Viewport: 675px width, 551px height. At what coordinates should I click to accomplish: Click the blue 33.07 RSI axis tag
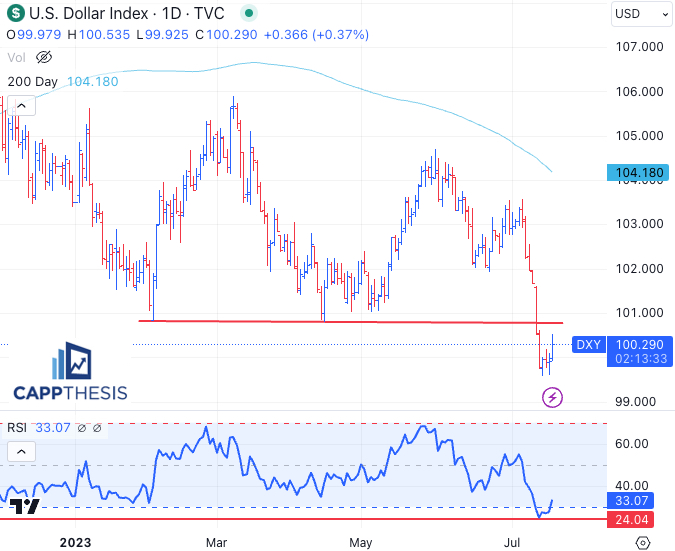pos(638,500)
